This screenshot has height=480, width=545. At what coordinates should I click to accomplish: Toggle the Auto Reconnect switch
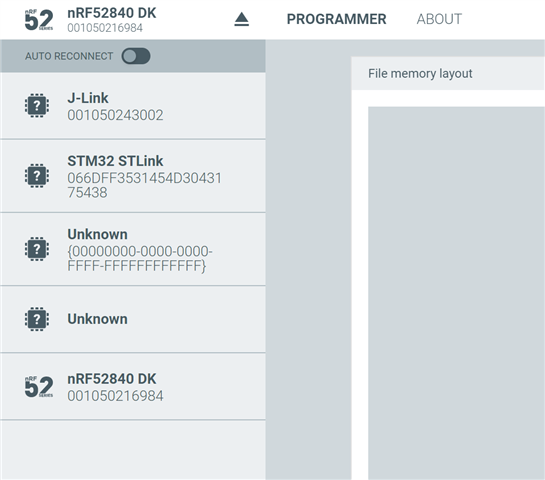tap(136, 56)
